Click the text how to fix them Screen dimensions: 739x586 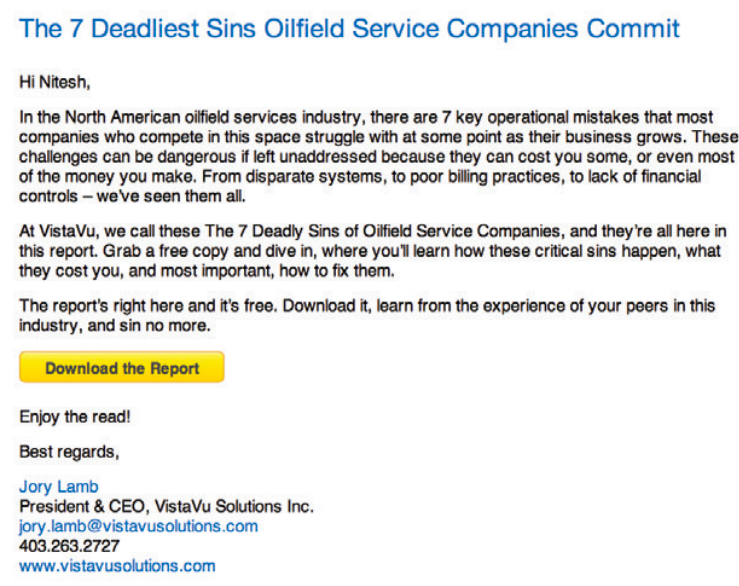337,271
